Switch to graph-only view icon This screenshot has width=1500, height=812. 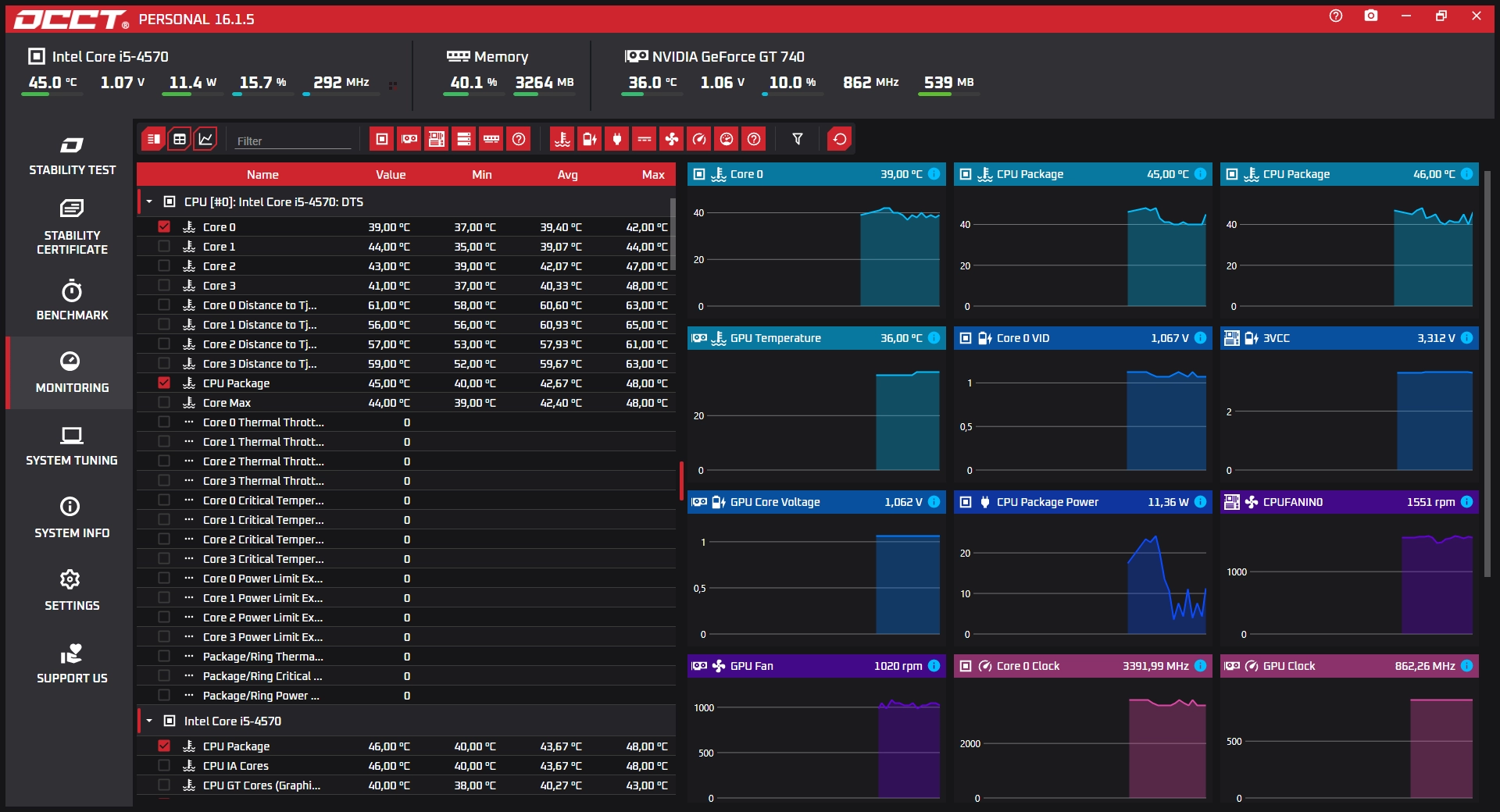click(x=205, y=139)
